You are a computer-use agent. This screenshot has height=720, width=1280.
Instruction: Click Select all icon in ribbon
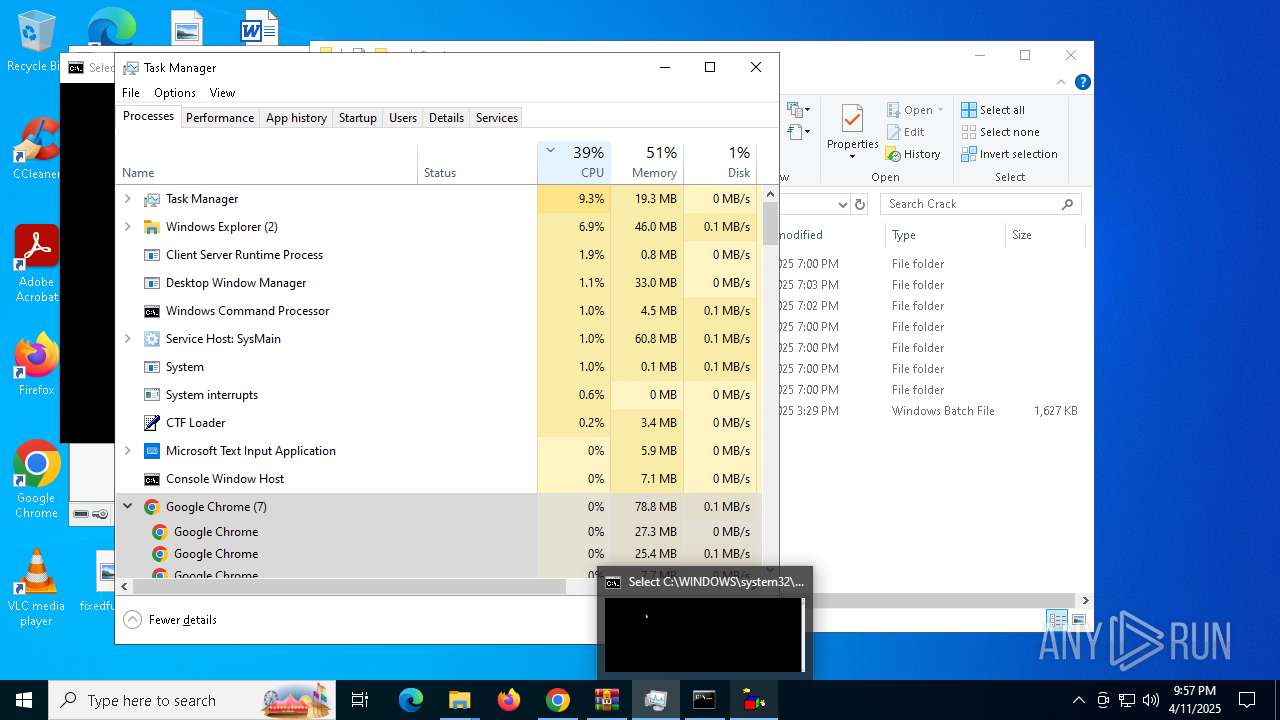[969, 110]
